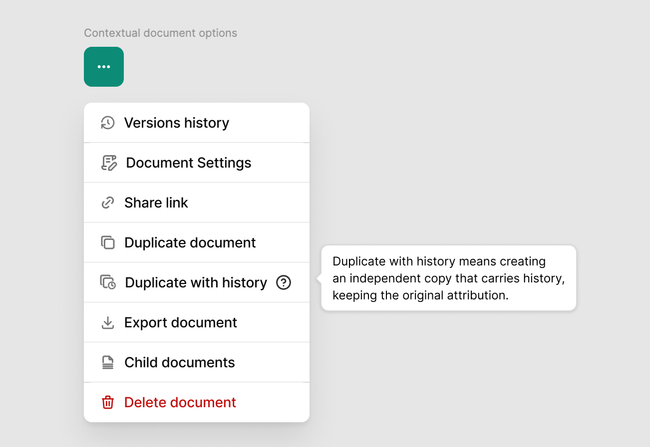Click the overlapping squares Duplicate document icon
The height and width of the screenshot is (447, 650).
click(108, 243)
